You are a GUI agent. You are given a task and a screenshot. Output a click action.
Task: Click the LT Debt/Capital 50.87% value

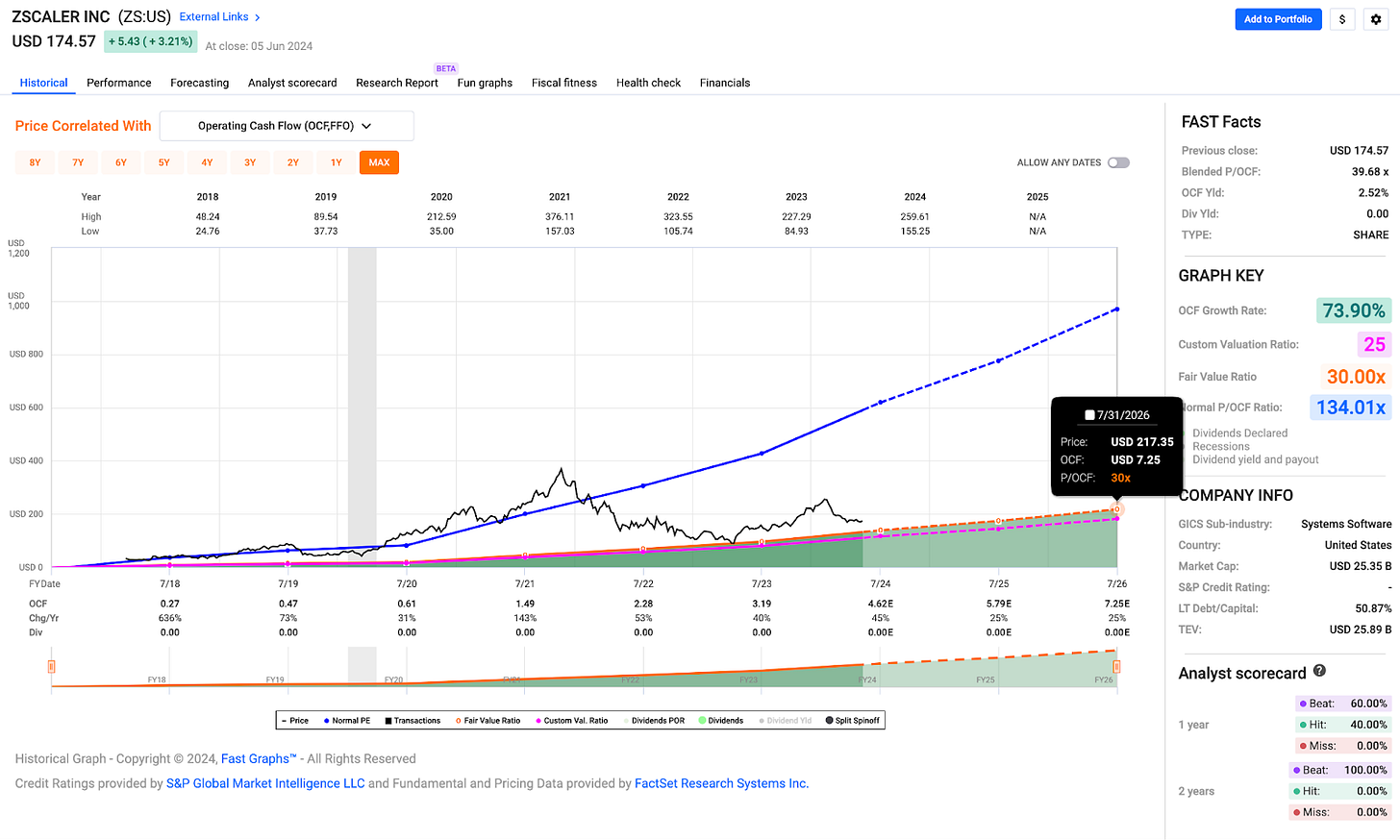(x=1373, y=608)
